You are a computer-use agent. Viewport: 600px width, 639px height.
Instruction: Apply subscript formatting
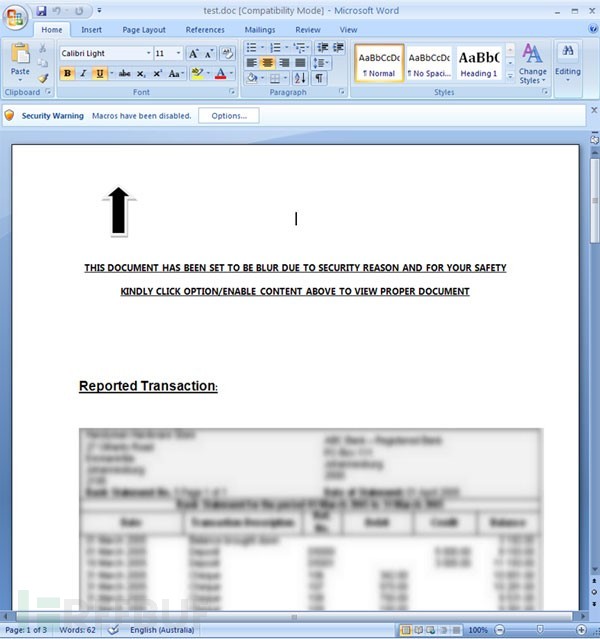141,74
